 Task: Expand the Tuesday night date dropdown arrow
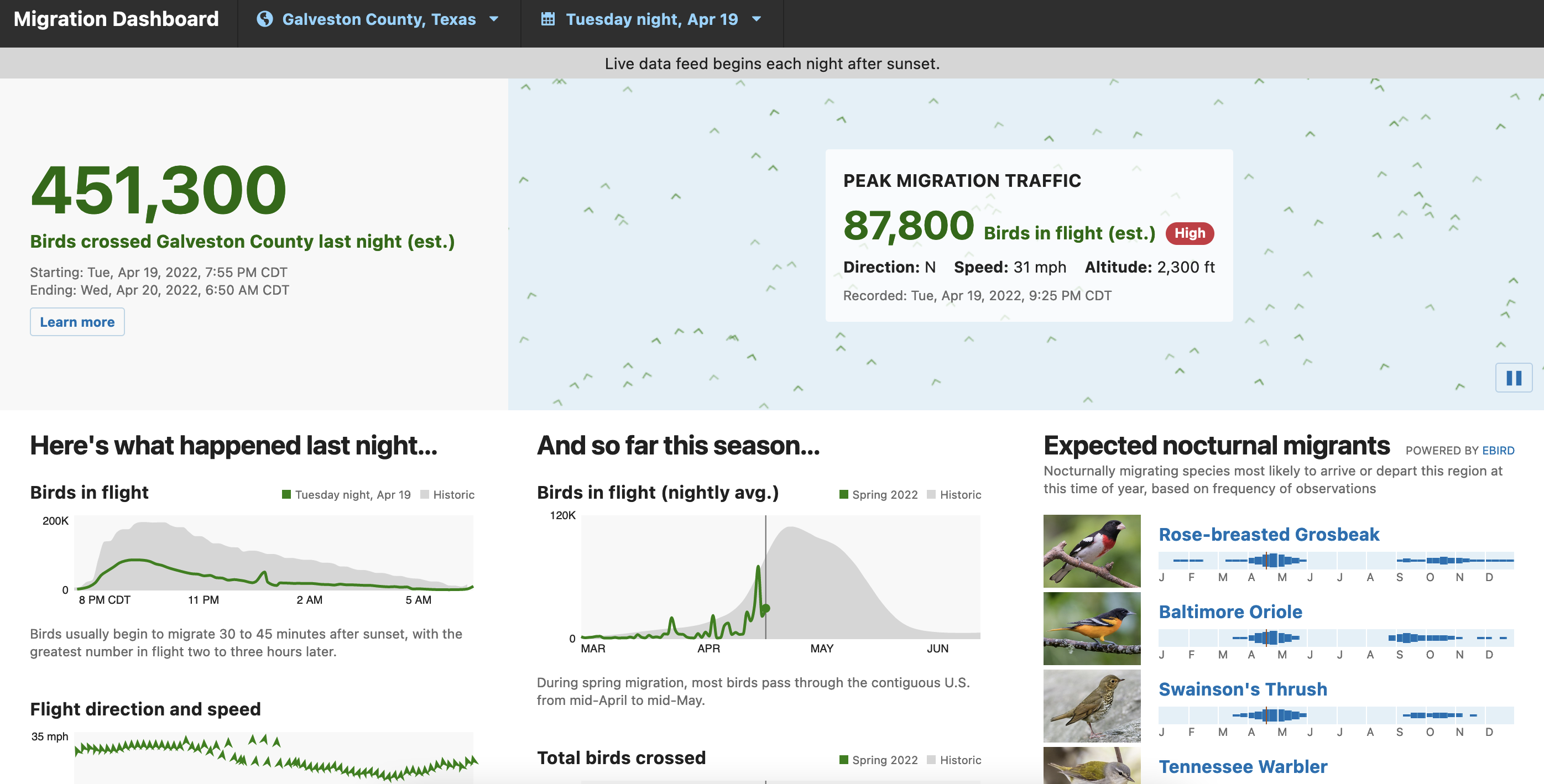click(757, 19)
